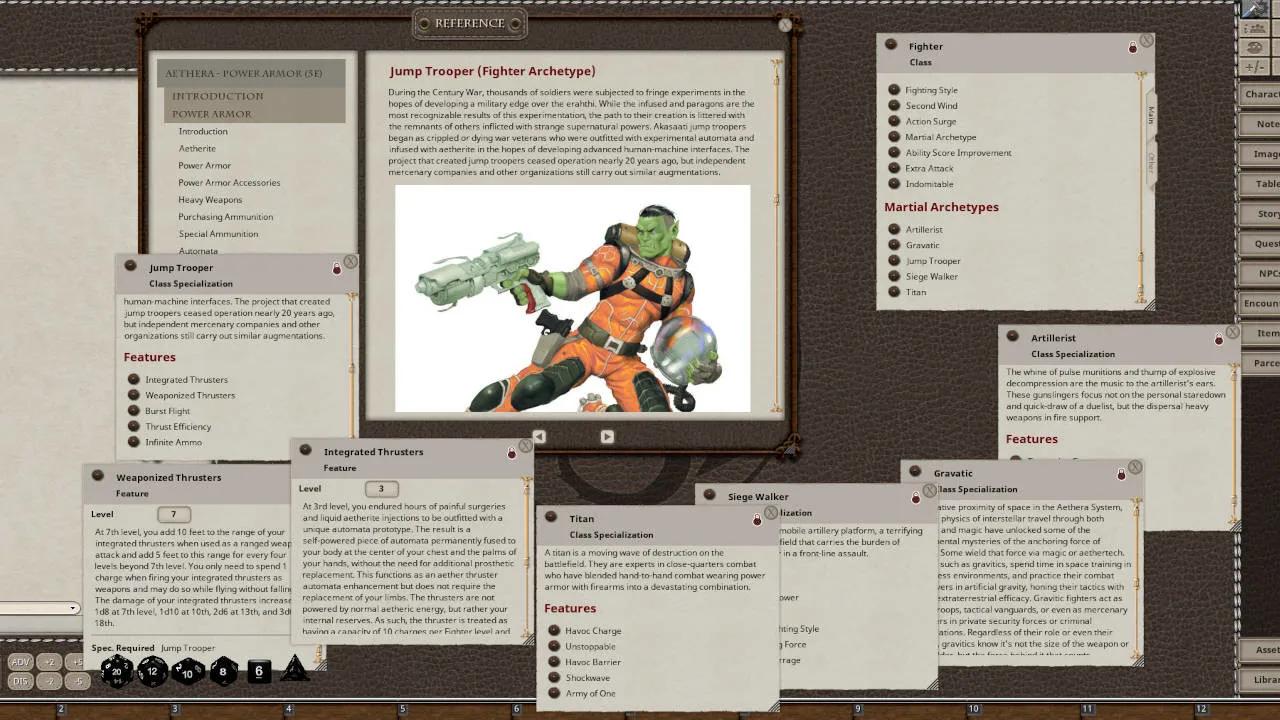Viewport: 1280px width, 720px height.
Task: Open Burst Flight feature link icon
Action: 133,411
